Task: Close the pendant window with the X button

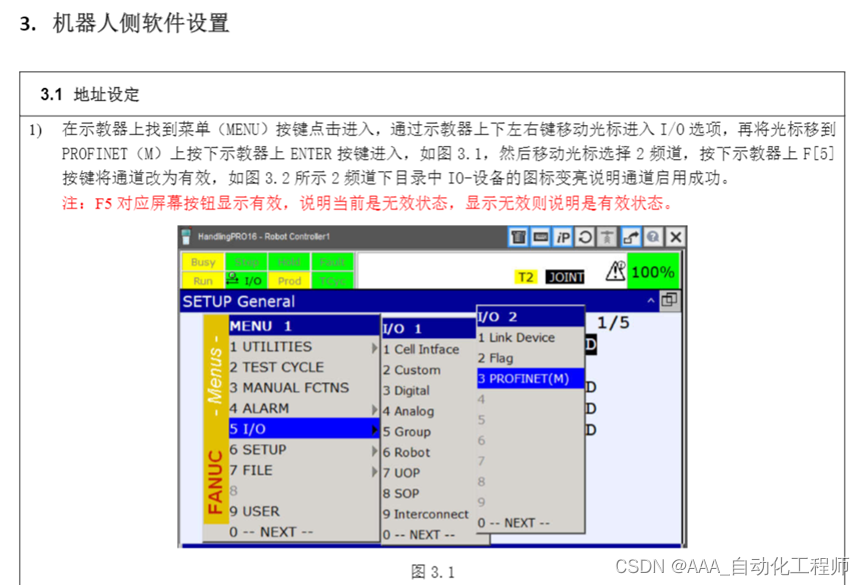Action: pyautogui.click(x=676, y=237)
